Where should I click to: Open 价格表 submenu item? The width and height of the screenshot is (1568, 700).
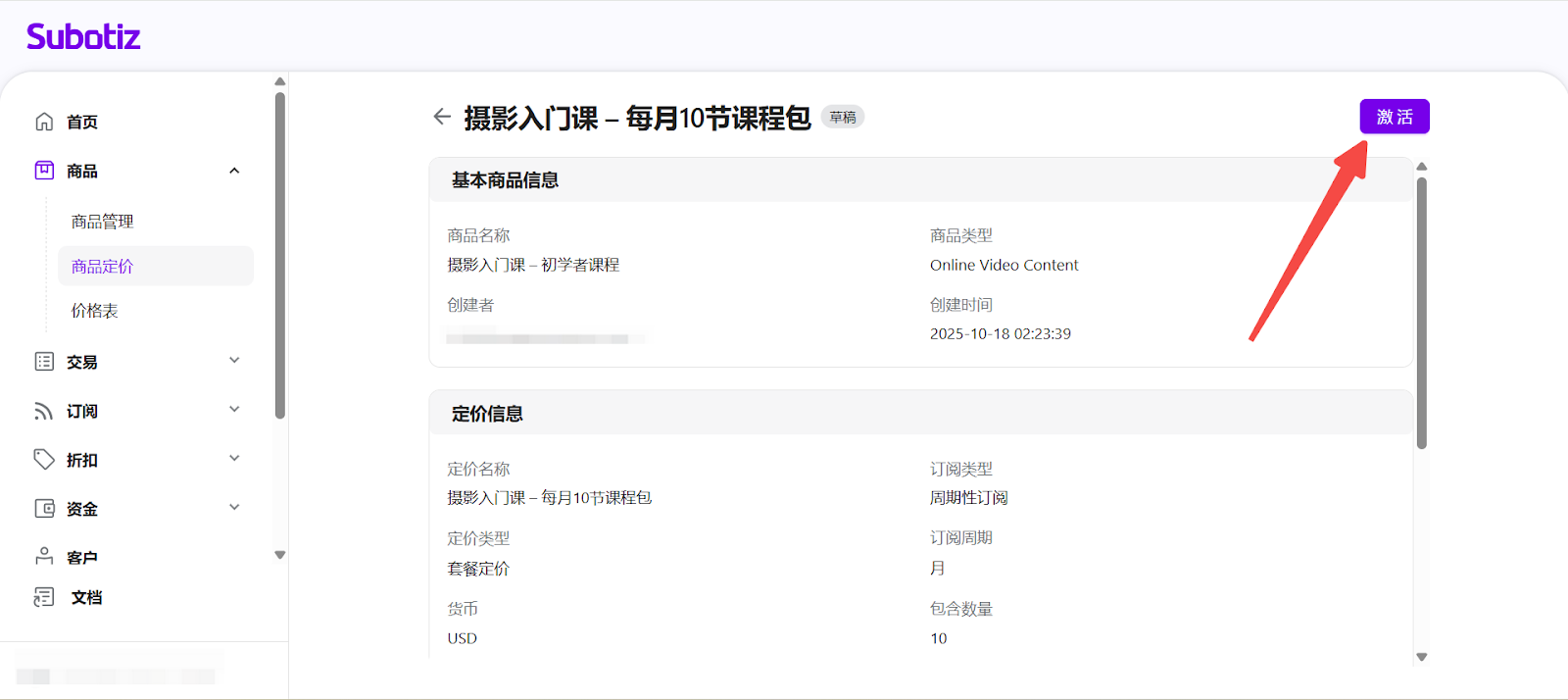coord(95,311)
